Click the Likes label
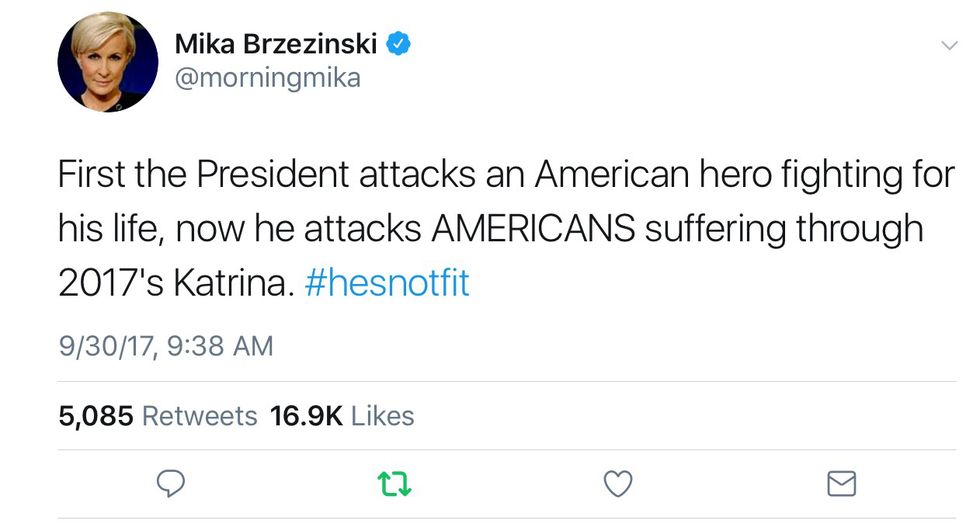This screenshot has height=530, width=980. tap(383, 415)
